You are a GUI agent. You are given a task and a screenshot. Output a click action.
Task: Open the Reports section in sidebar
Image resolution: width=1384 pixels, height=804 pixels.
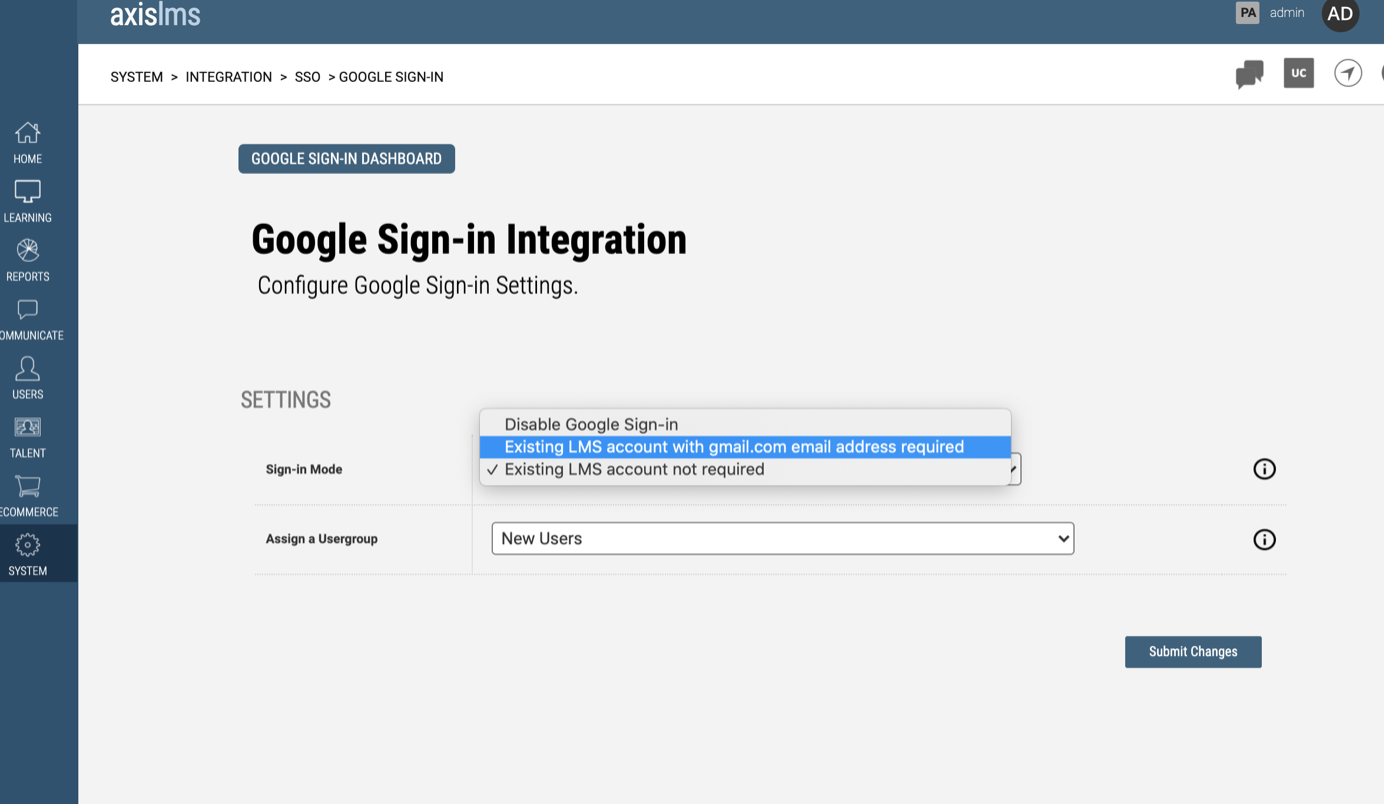28,261
